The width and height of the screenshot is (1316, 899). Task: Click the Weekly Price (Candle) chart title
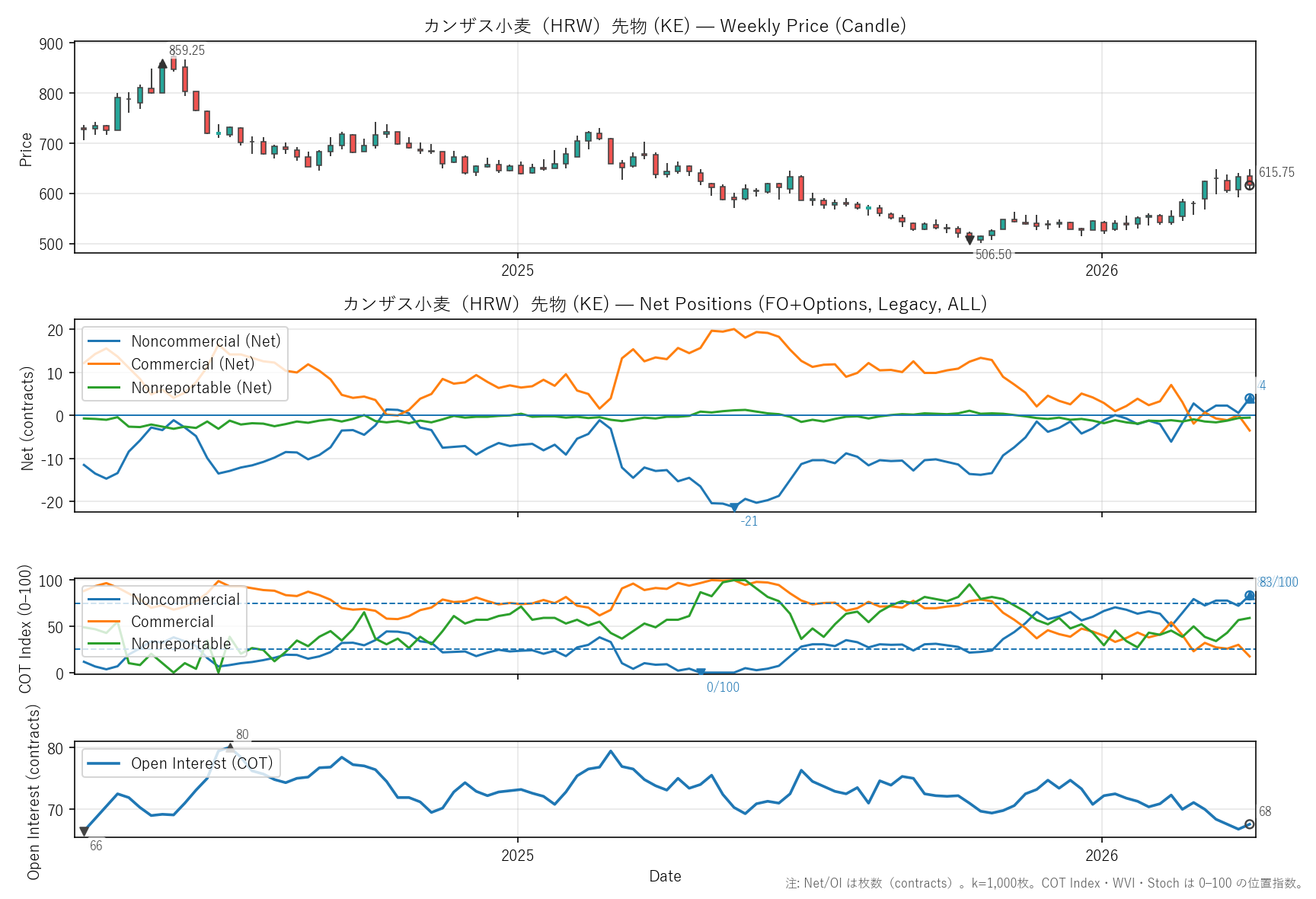(664, 26)
